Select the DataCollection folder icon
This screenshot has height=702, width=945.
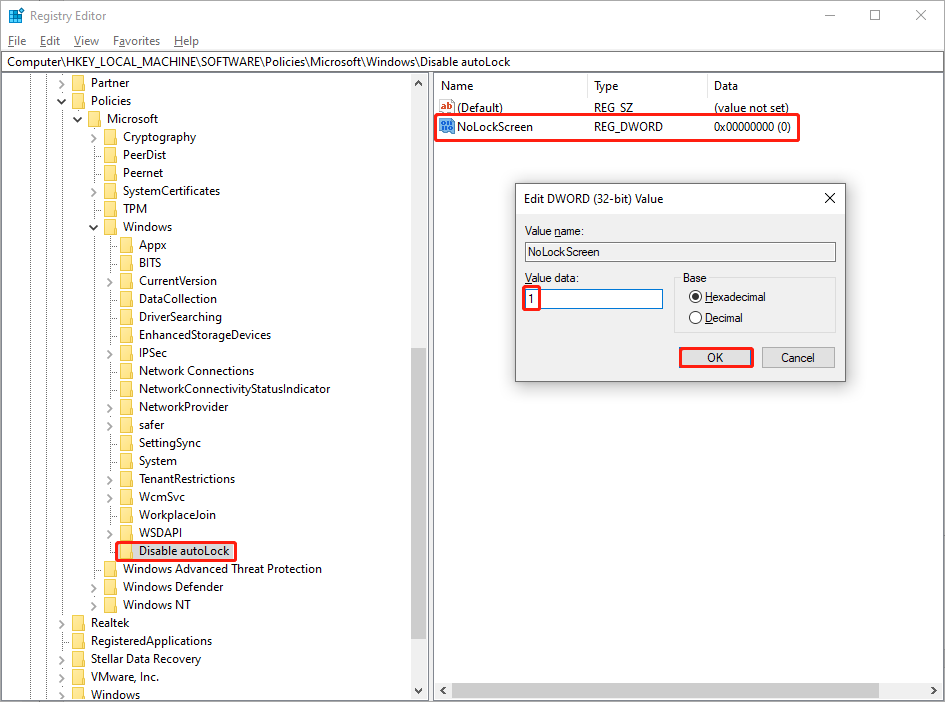tap(127, 299)
